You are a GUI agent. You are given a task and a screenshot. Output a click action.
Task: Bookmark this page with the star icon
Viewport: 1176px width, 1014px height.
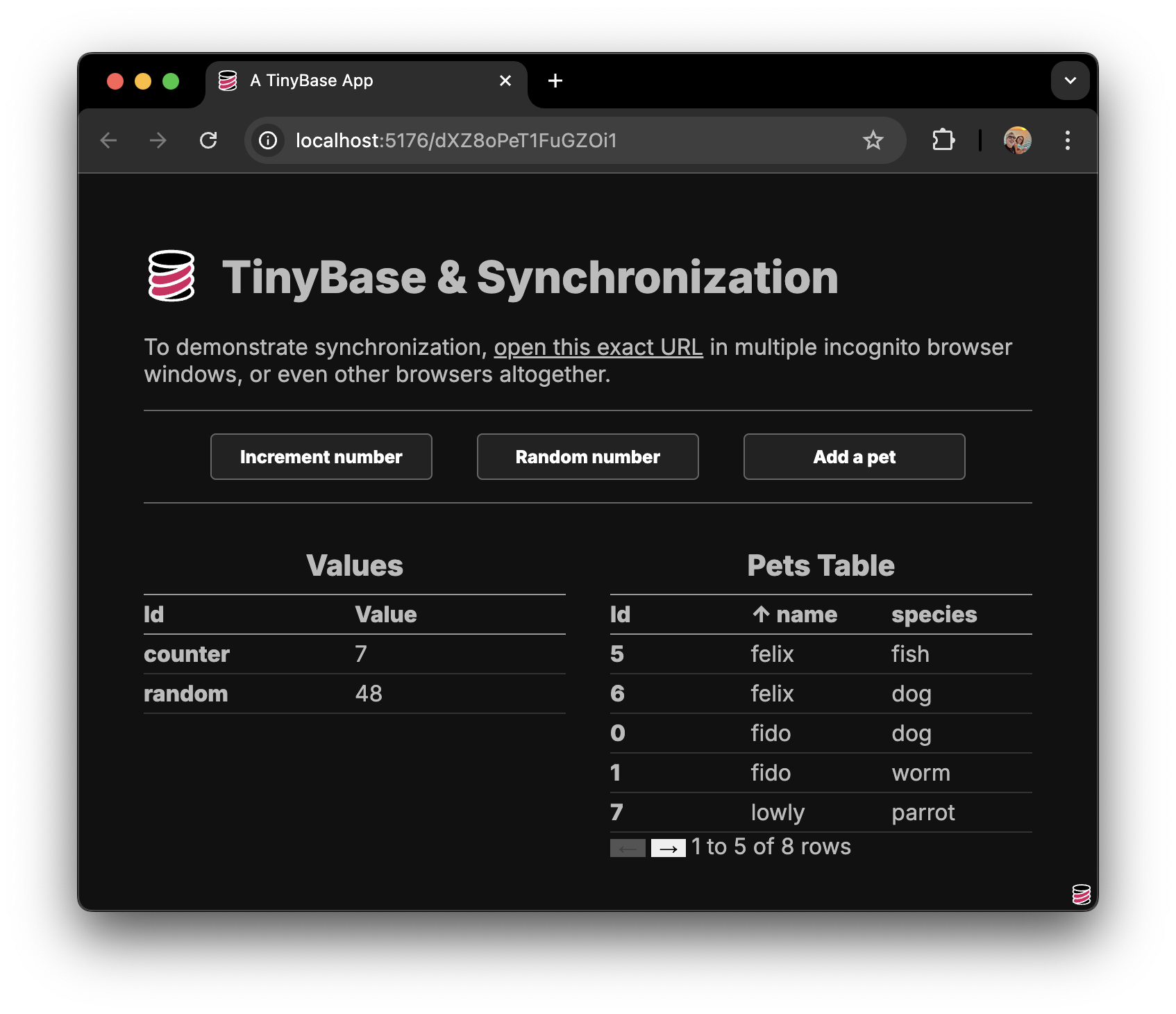[873, 141]
